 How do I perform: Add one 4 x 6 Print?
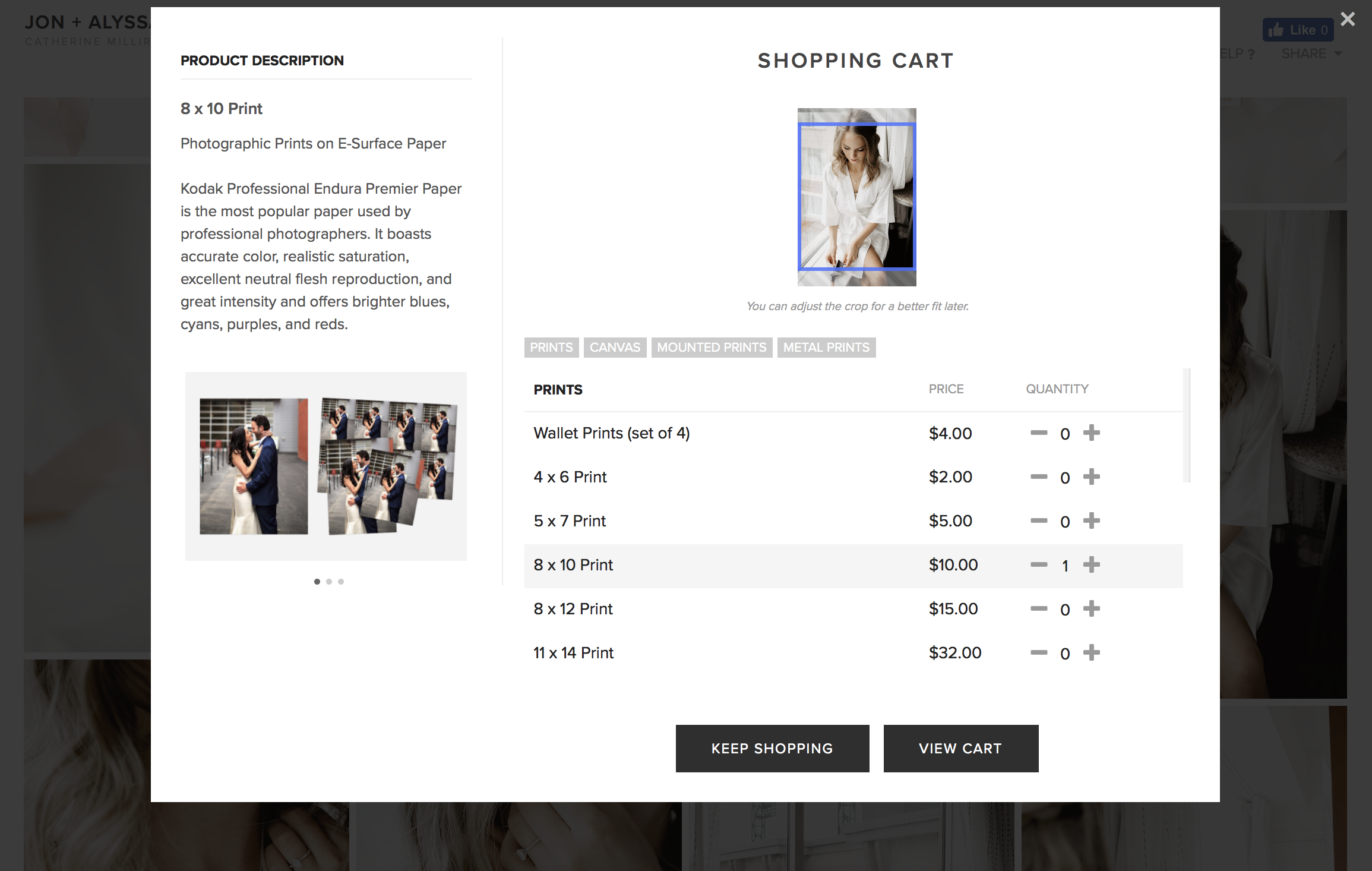click(x=1091, y=477)
